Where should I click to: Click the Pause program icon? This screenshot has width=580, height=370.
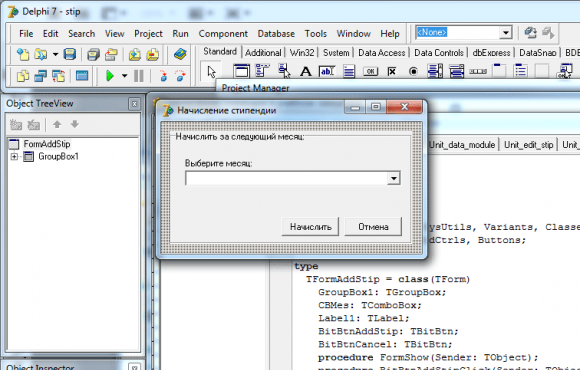point(139,76)
